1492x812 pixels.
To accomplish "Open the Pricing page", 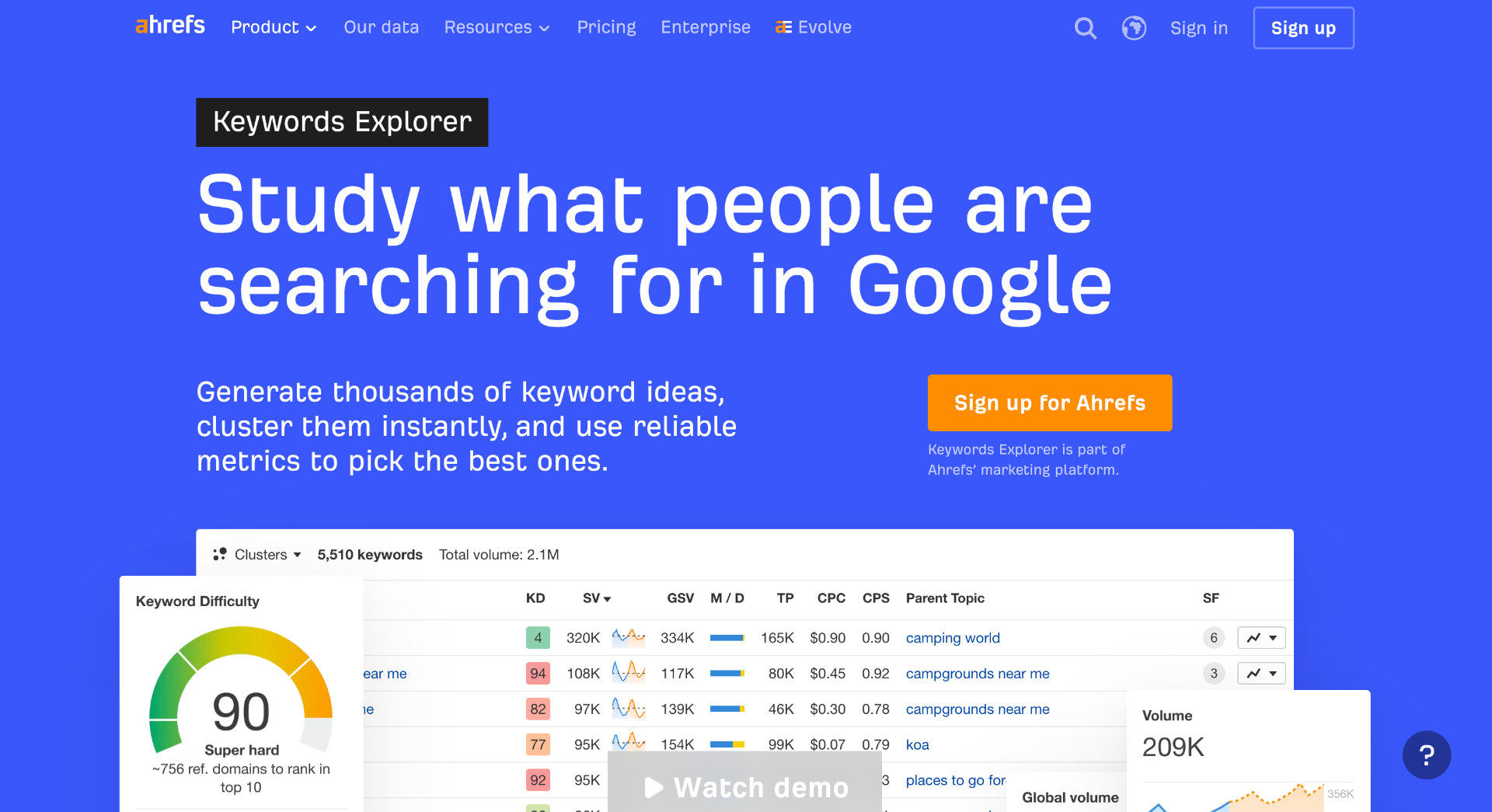I will (606, 28).
